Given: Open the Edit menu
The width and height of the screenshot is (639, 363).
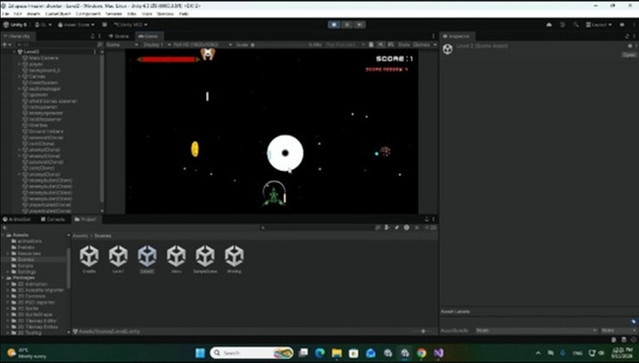Looking at the screenshot, I should [18, 13].
